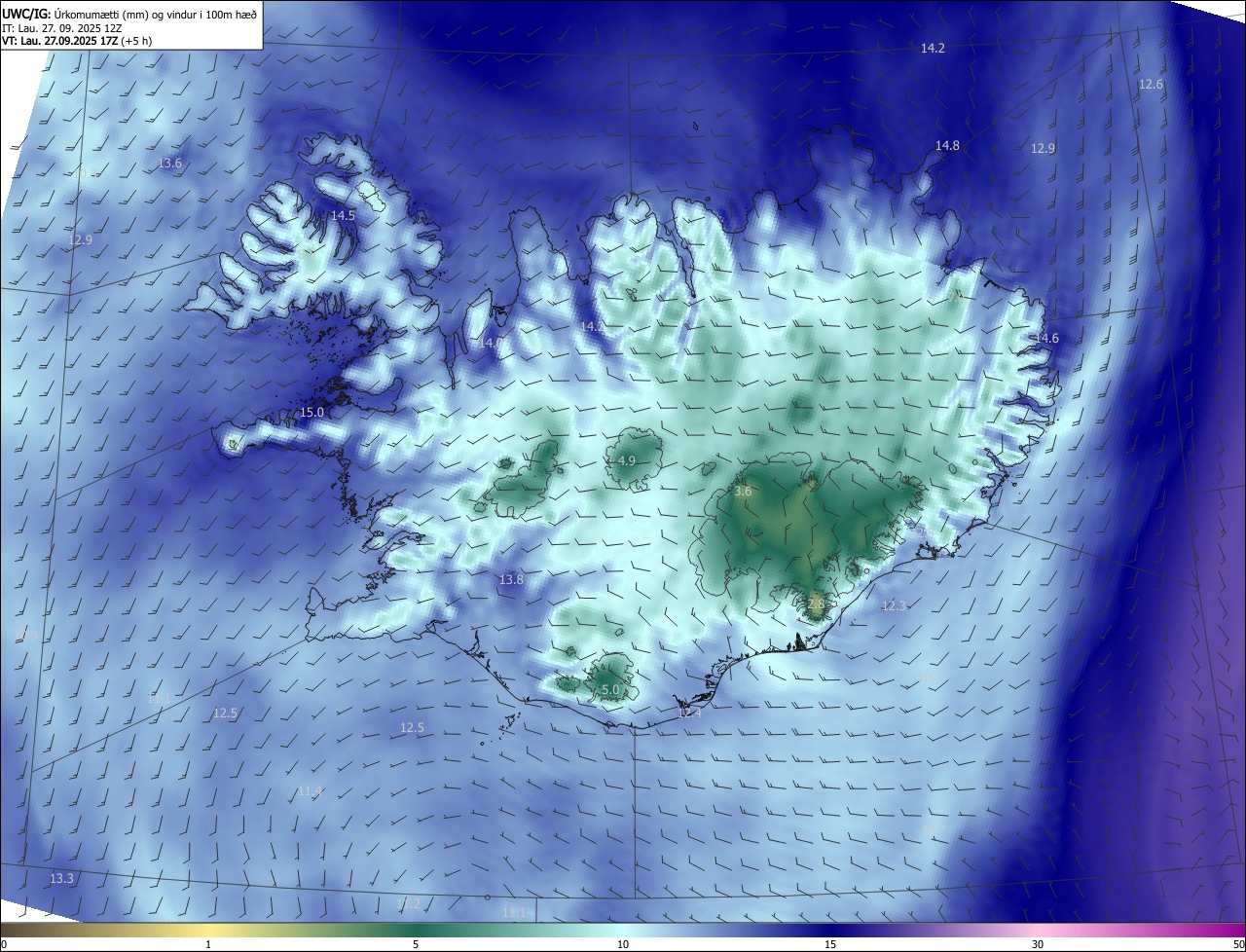Click the 15 tick on the color scale
Image resolution: width=1246 pixels, height=952 pixels.
point(830,944)
